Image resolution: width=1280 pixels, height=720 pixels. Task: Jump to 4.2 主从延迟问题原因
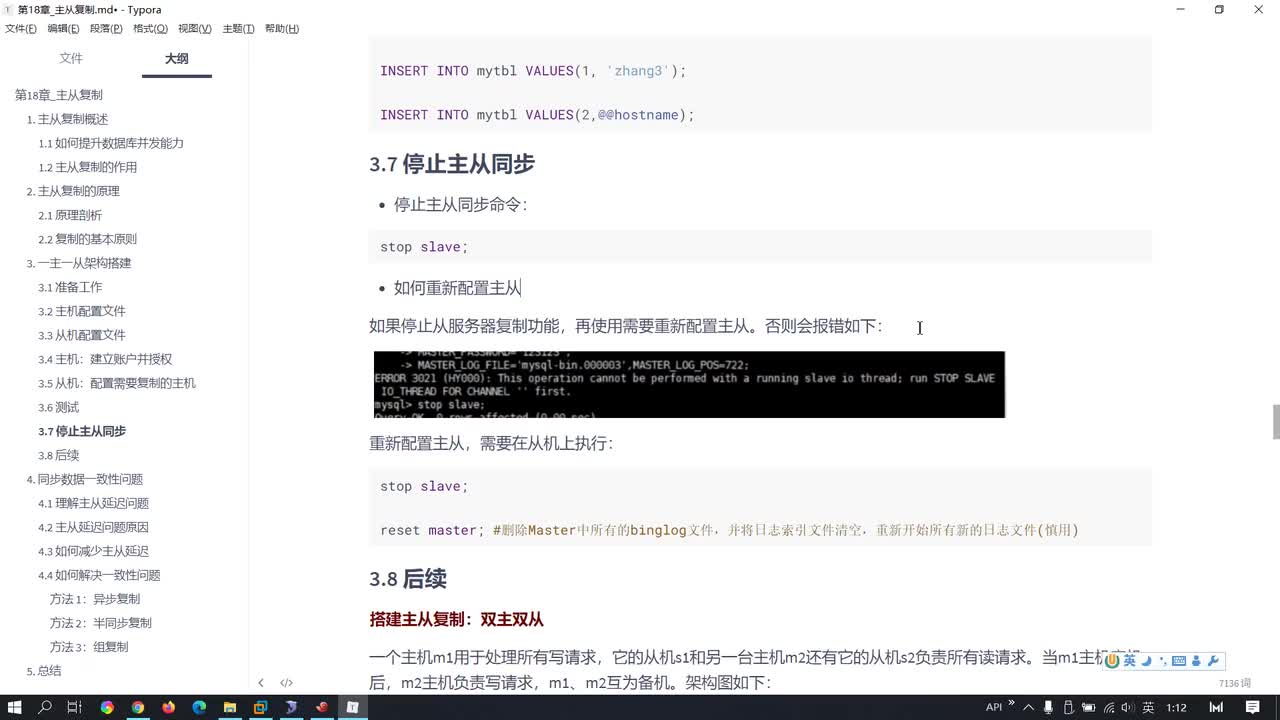[93, 527]
